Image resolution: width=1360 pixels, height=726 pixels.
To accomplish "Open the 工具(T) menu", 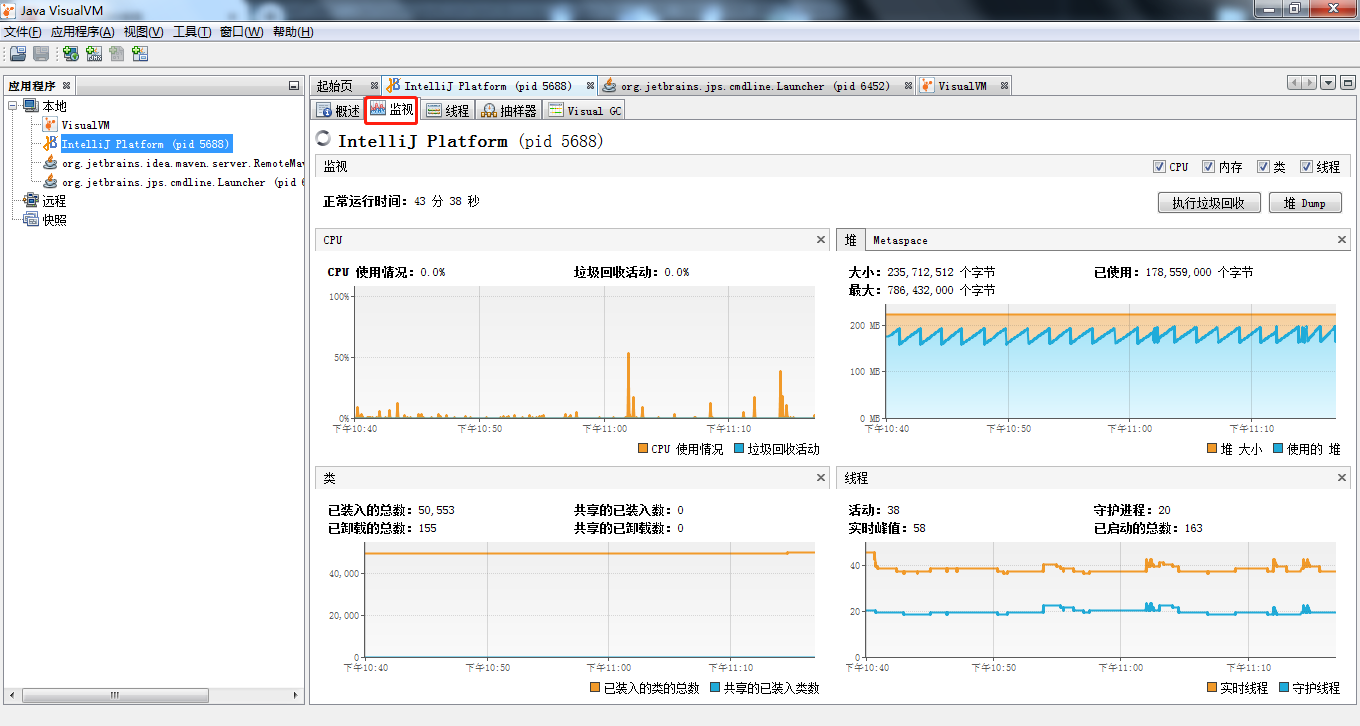I will 192,32.
